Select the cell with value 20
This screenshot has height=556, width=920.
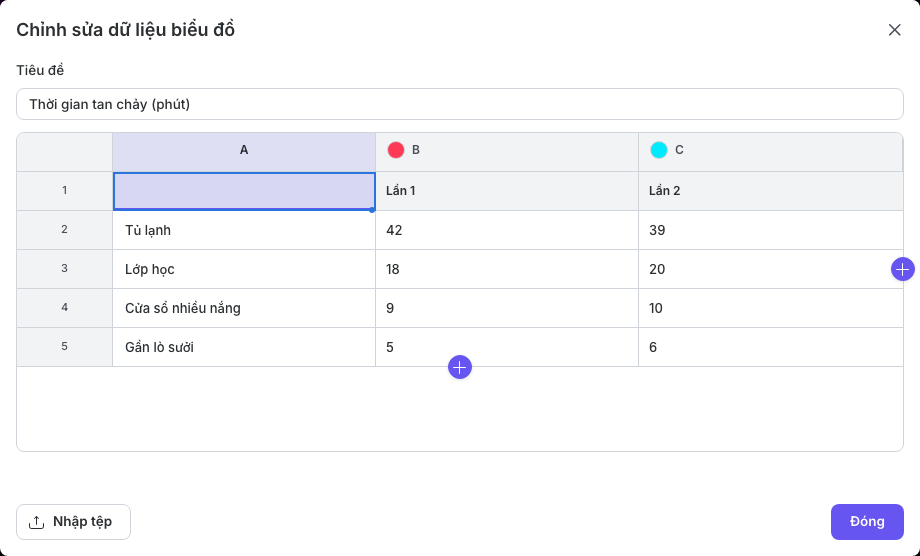coord(770,269)
